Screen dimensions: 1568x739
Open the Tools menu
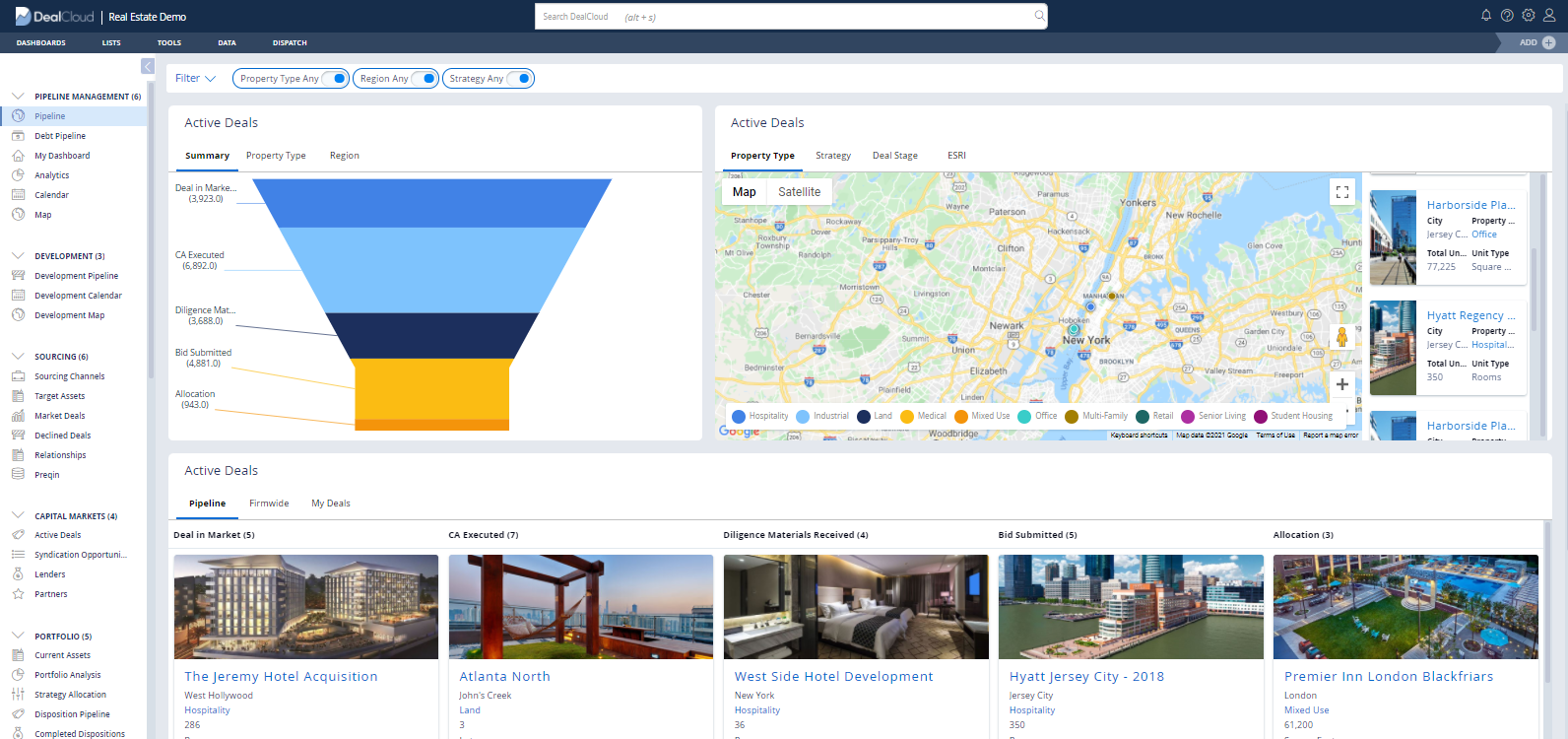[x=169, y=43]
